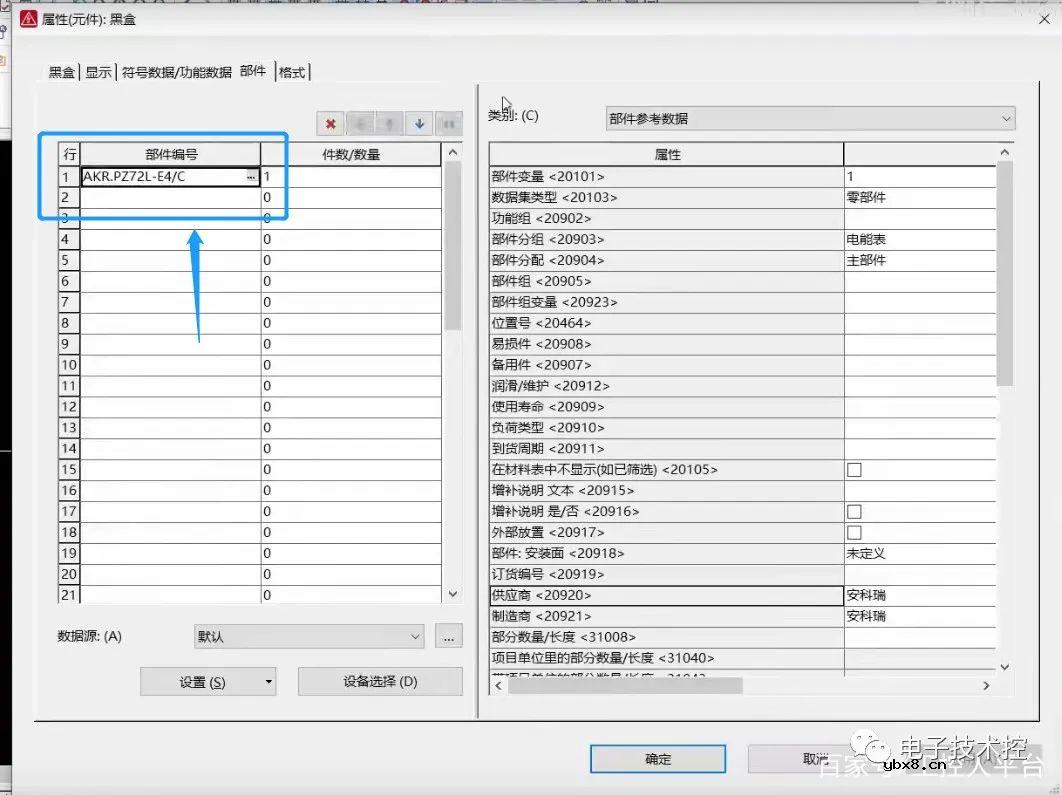
Task: Open the 类别 dropdown showing 部件参考数据
Action: tap(810, 118)
